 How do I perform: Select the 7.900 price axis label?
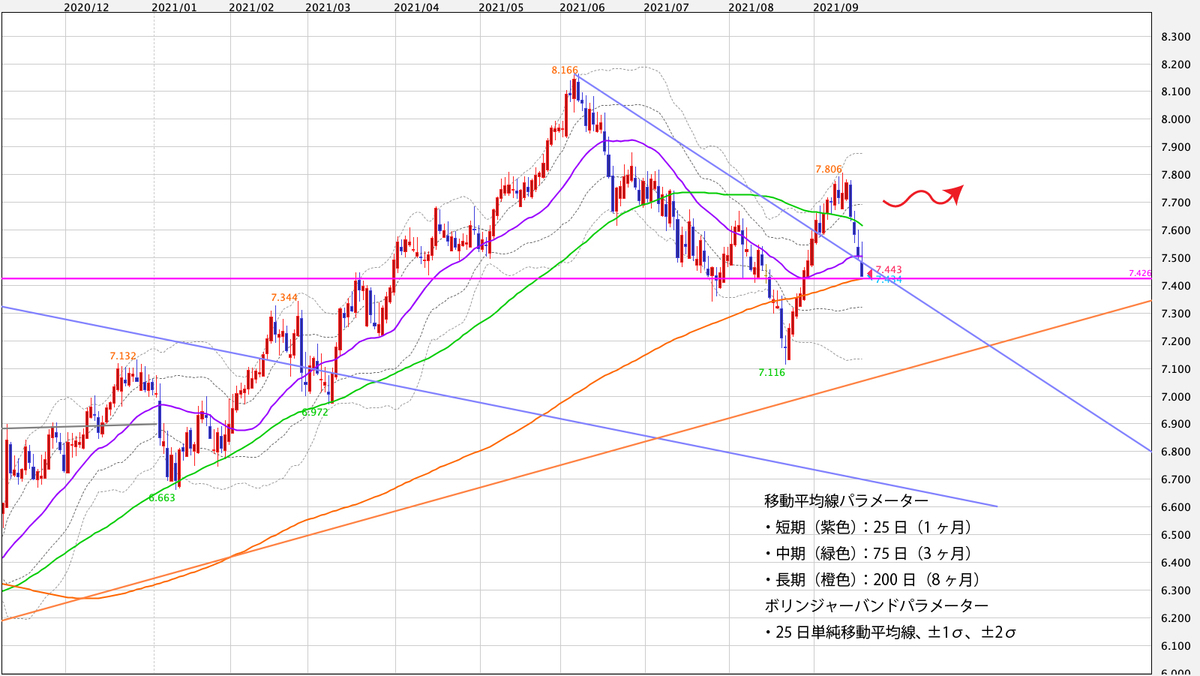point(1174,148)
